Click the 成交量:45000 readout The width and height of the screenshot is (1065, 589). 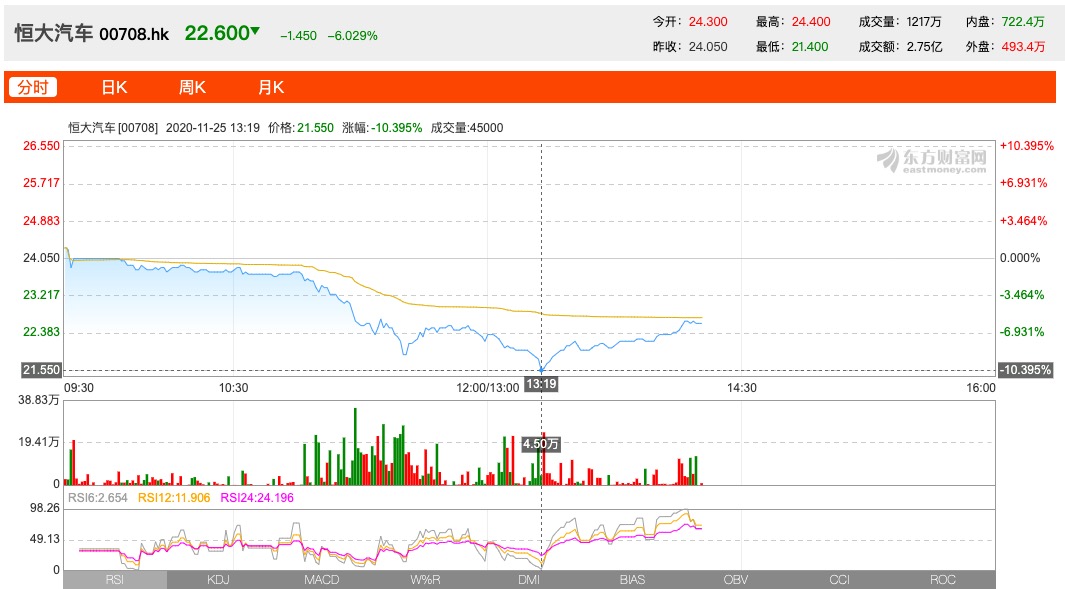[467, 128]
